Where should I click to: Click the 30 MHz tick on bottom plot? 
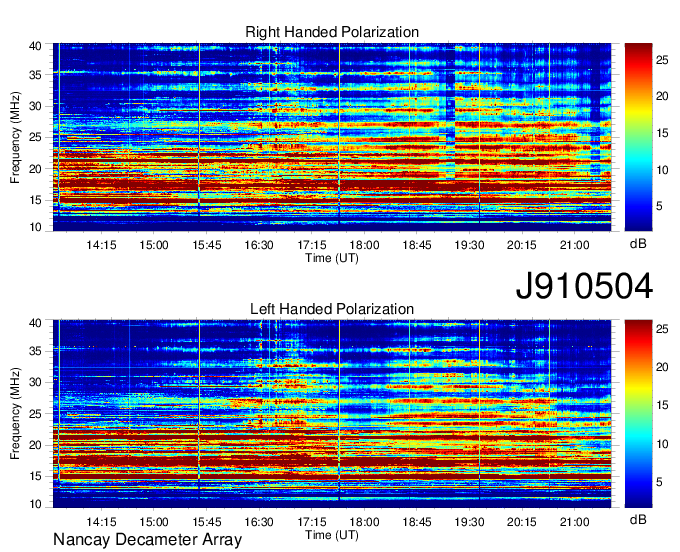pos(35,382)
